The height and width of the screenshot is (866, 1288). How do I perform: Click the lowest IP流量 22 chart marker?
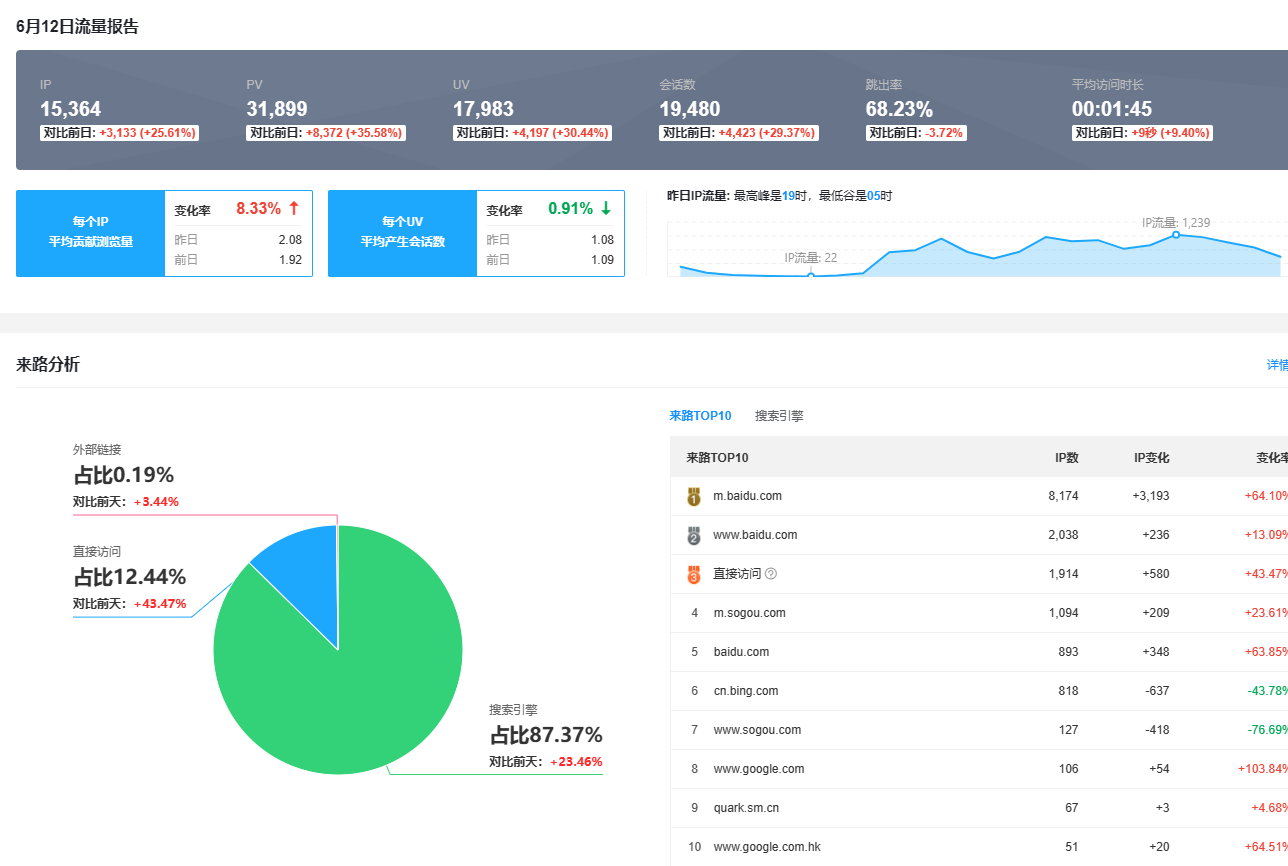coord(811,275)
